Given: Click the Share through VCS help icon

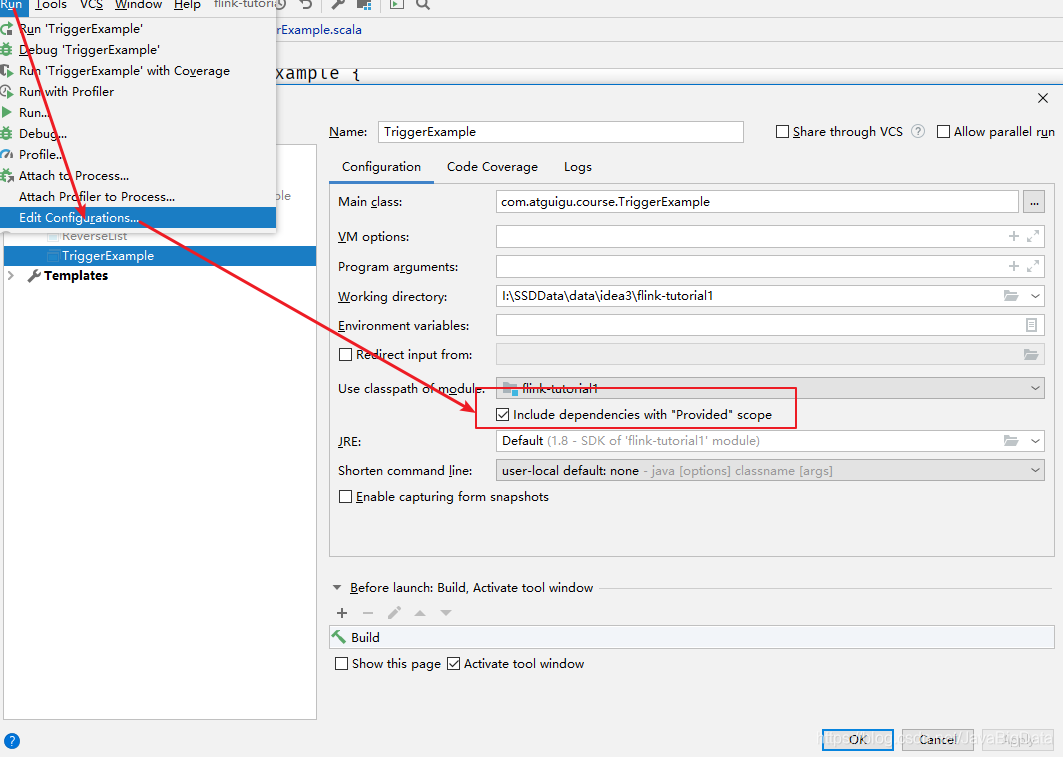Looking at the screenshot, I should click(x=917, y=131).
